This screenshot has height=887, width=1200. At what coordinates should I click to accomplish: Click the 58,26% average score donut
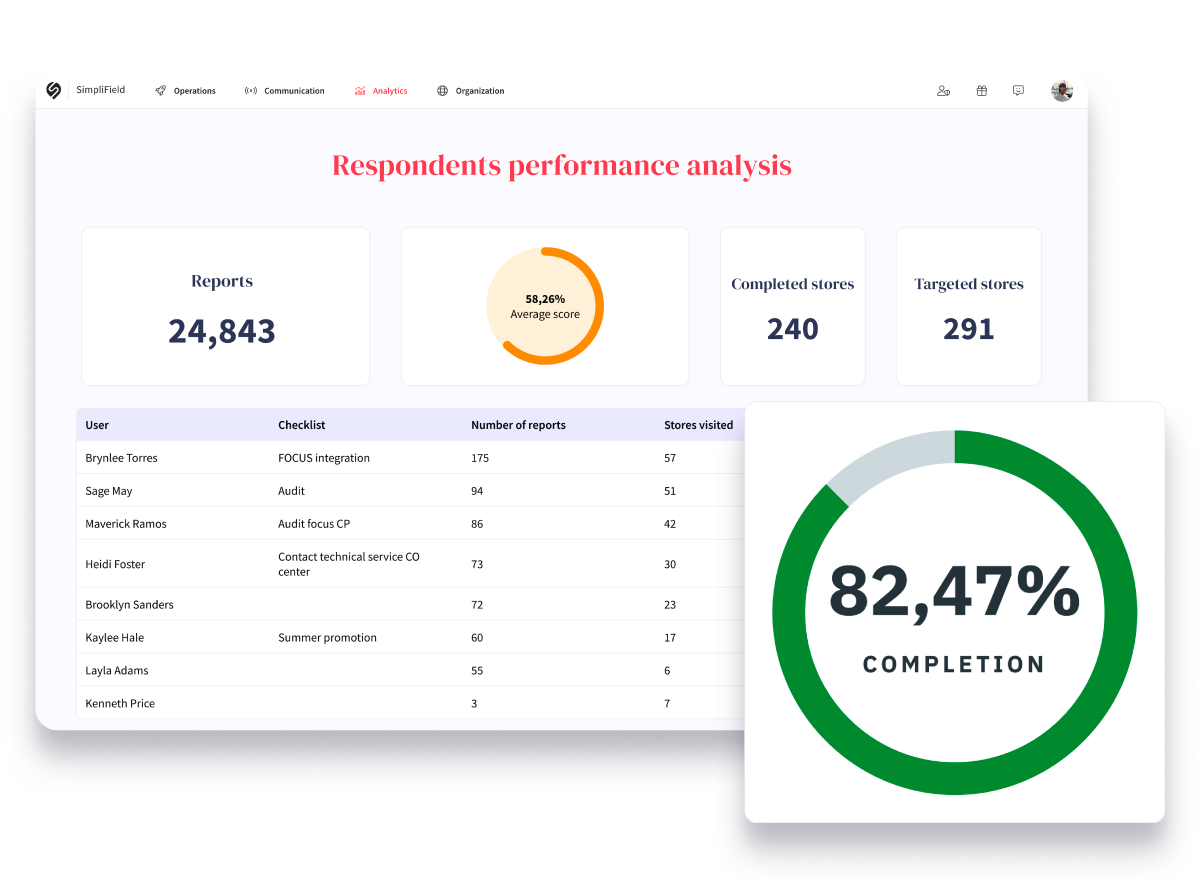[545, 306]
